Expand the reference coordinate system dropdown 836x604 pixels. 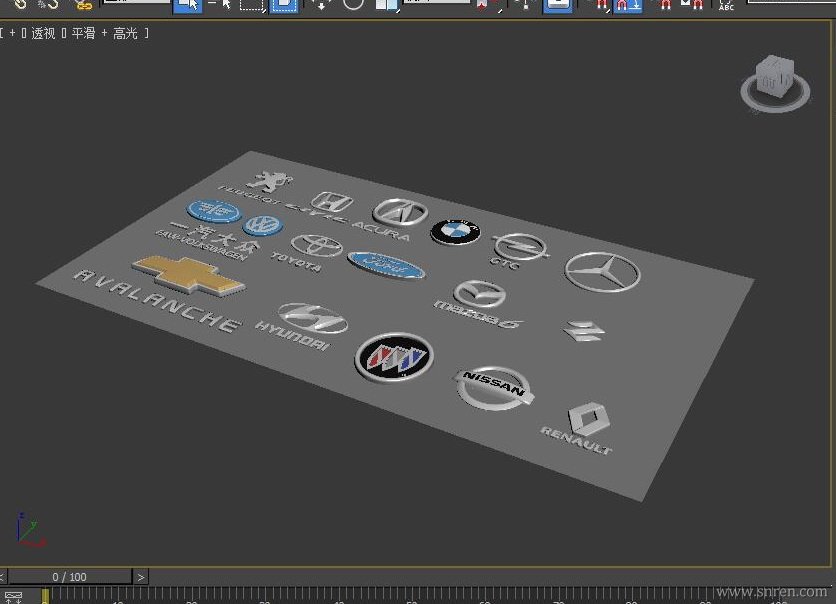pos(438,3)
